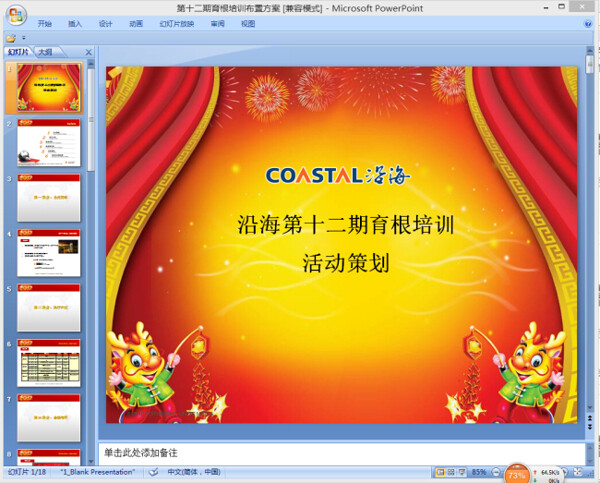Image resolution: width=600 pixels, height=483 pixels.
Task: Click the 幻灯片 1/18 status indicator
Action: (27, 472)
